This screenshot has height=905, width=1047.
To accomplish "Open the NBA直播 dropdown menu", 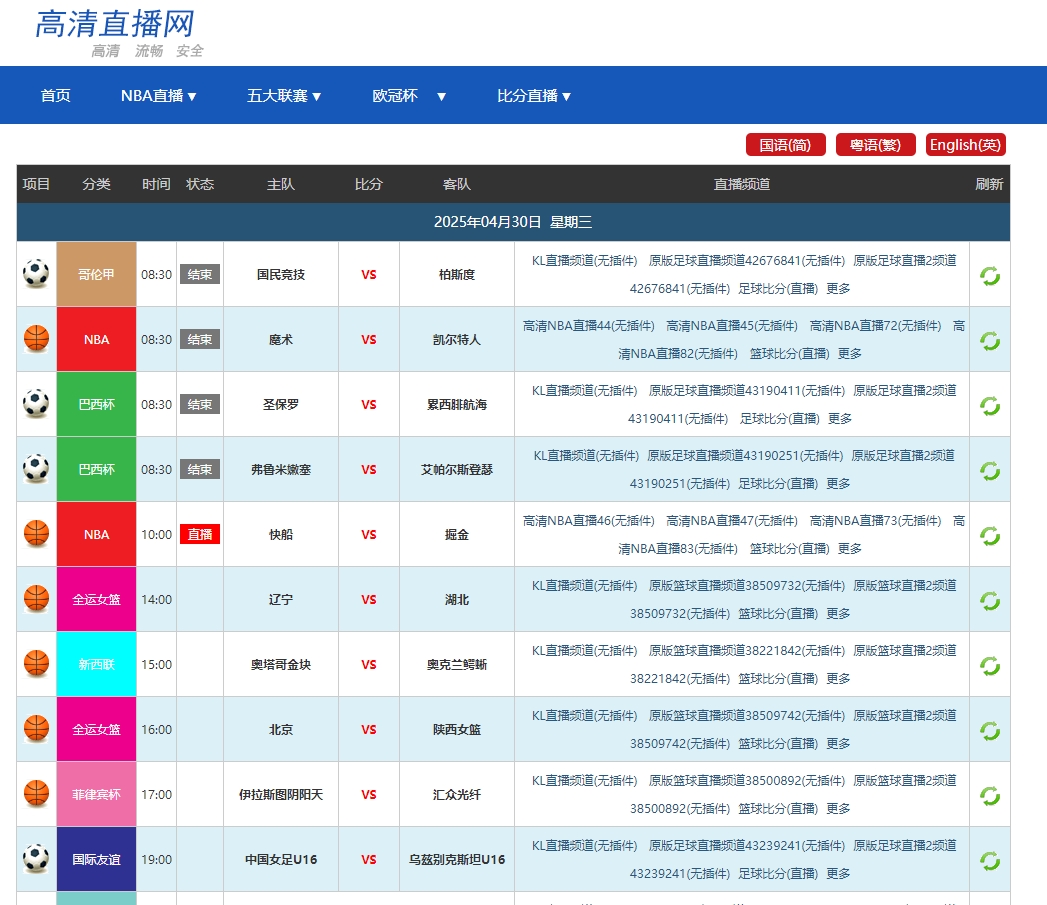I will coord(158,96).
